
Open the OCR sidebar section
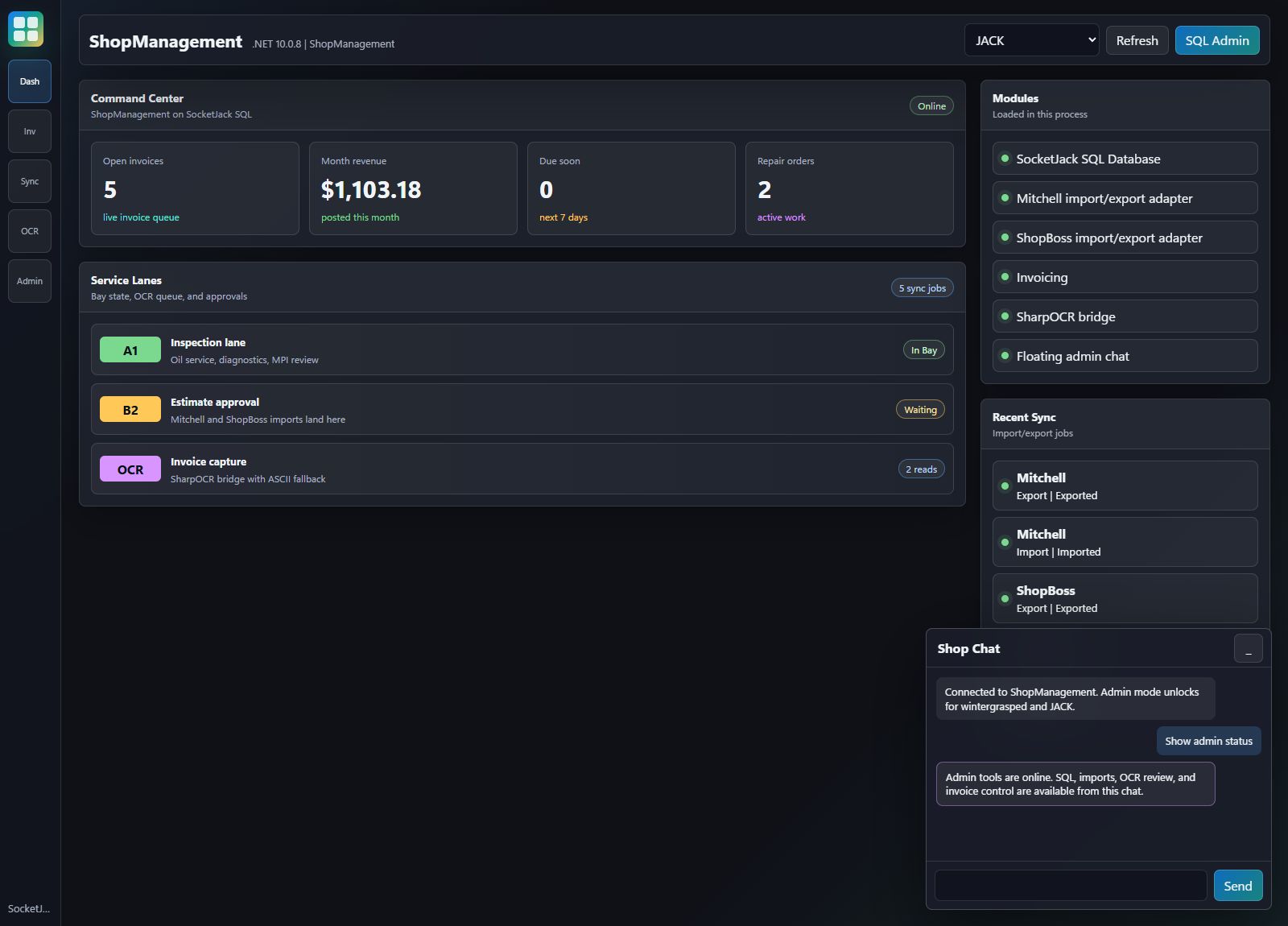[30, 231]
